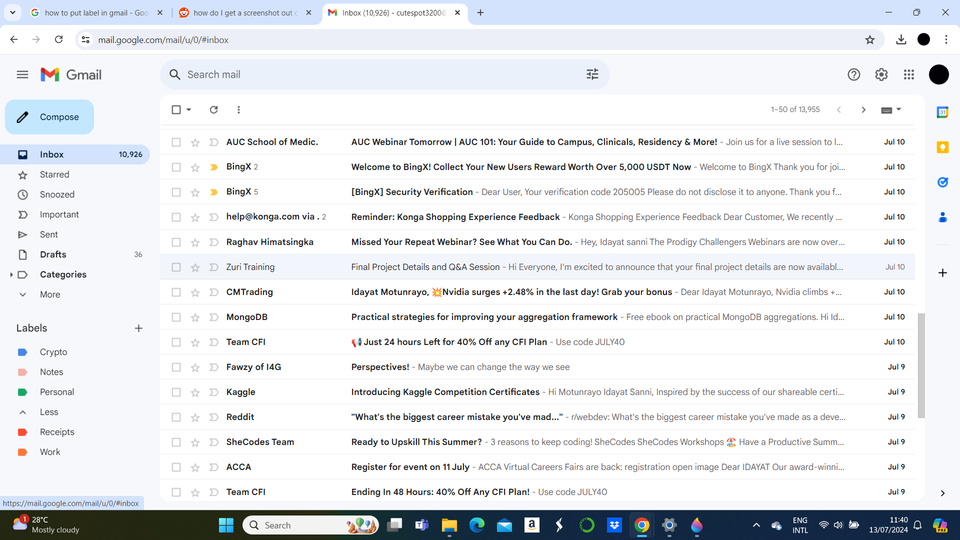Open Contacts side panel icon

[x=943, y=217]
